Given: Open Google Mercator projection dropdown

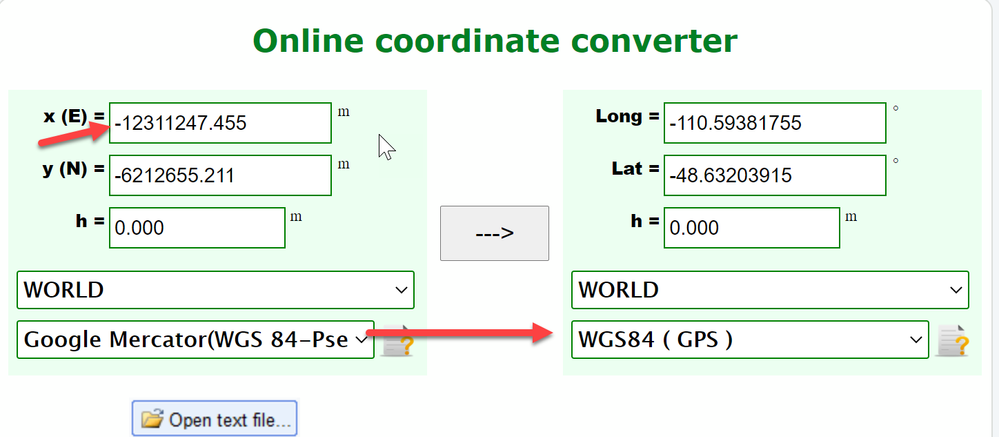Looking at the screenshot, I should pos(196,340).
